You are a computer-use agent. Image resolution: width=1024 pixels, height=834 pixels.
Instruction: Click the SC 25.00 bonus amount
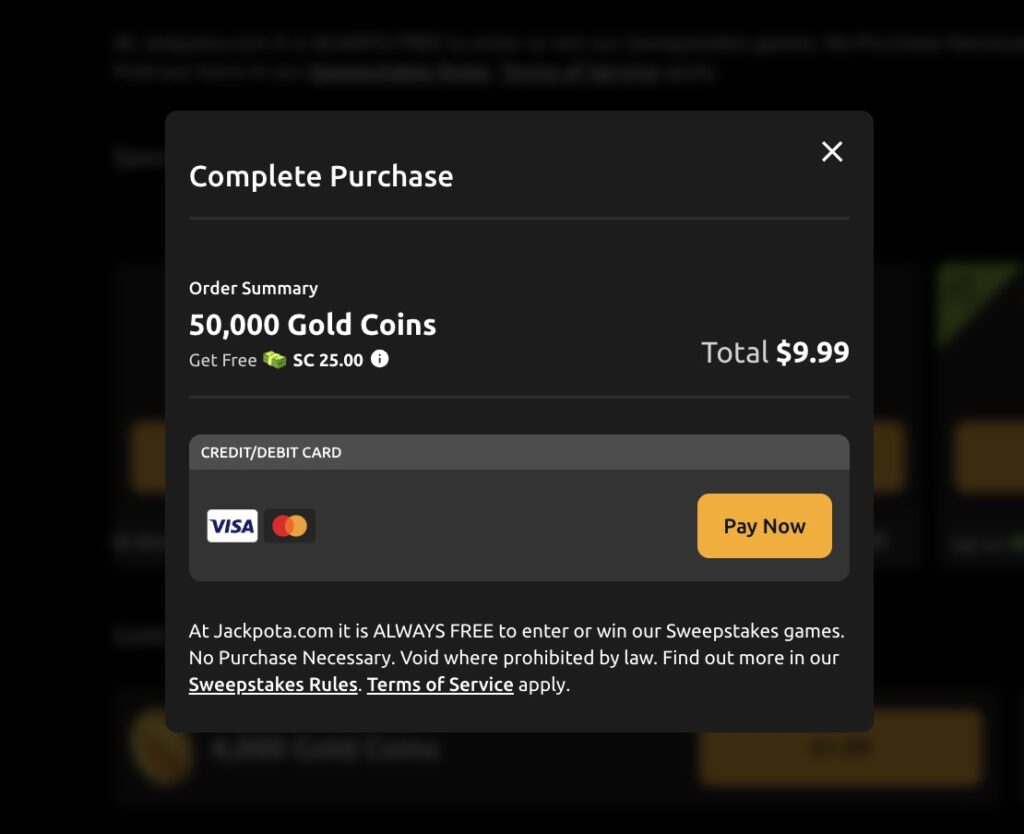coord(328,360)
